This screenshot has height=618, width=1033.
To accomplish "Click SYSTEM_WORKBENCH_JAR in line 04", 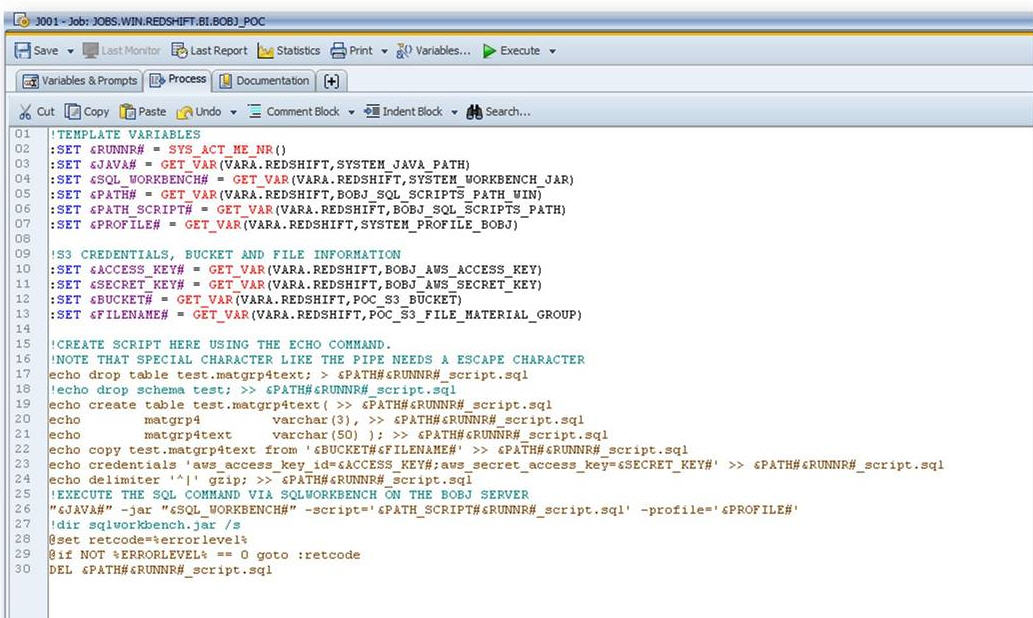I will 488,180.
